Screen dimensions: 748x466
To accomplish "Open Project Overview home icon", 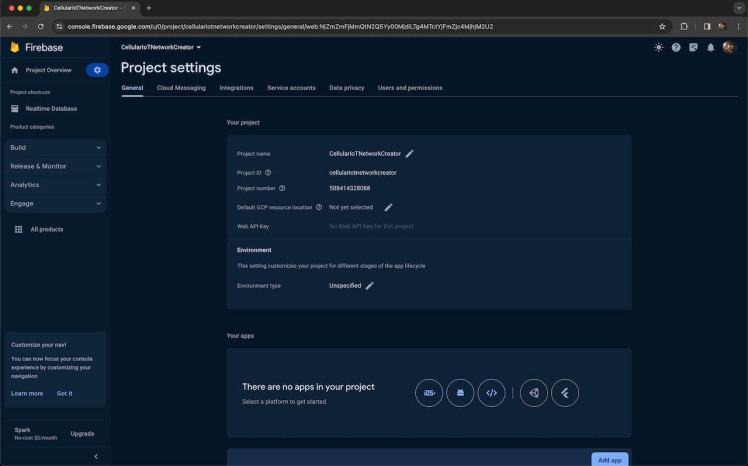I will coord(14,70).
